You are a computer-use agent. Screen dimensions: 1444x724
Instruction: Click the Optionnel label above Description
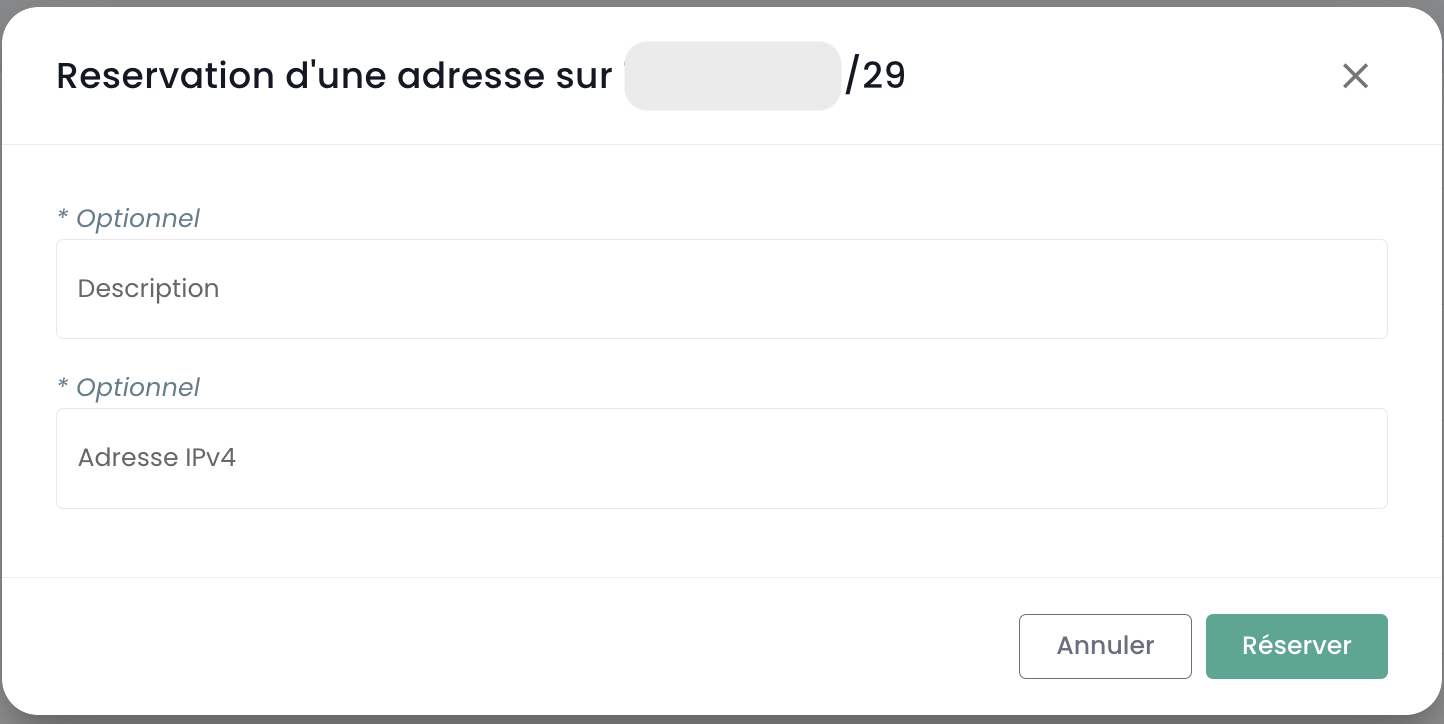pyautogui.click(x=137, y=218)
